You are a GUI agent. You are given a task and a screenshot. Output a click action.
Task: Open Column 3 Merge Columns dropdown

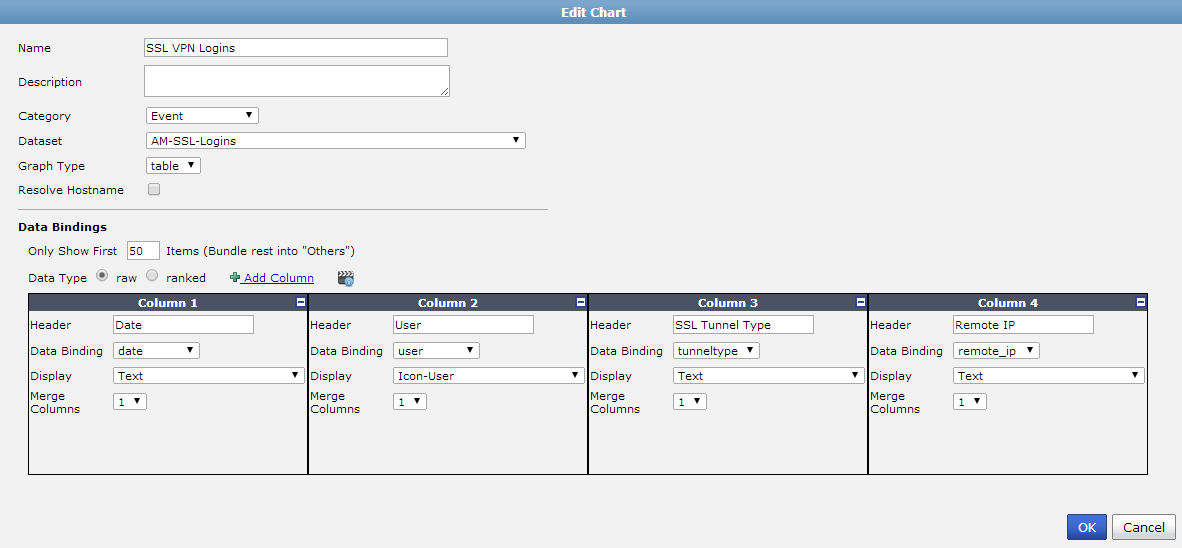[690, 402]
